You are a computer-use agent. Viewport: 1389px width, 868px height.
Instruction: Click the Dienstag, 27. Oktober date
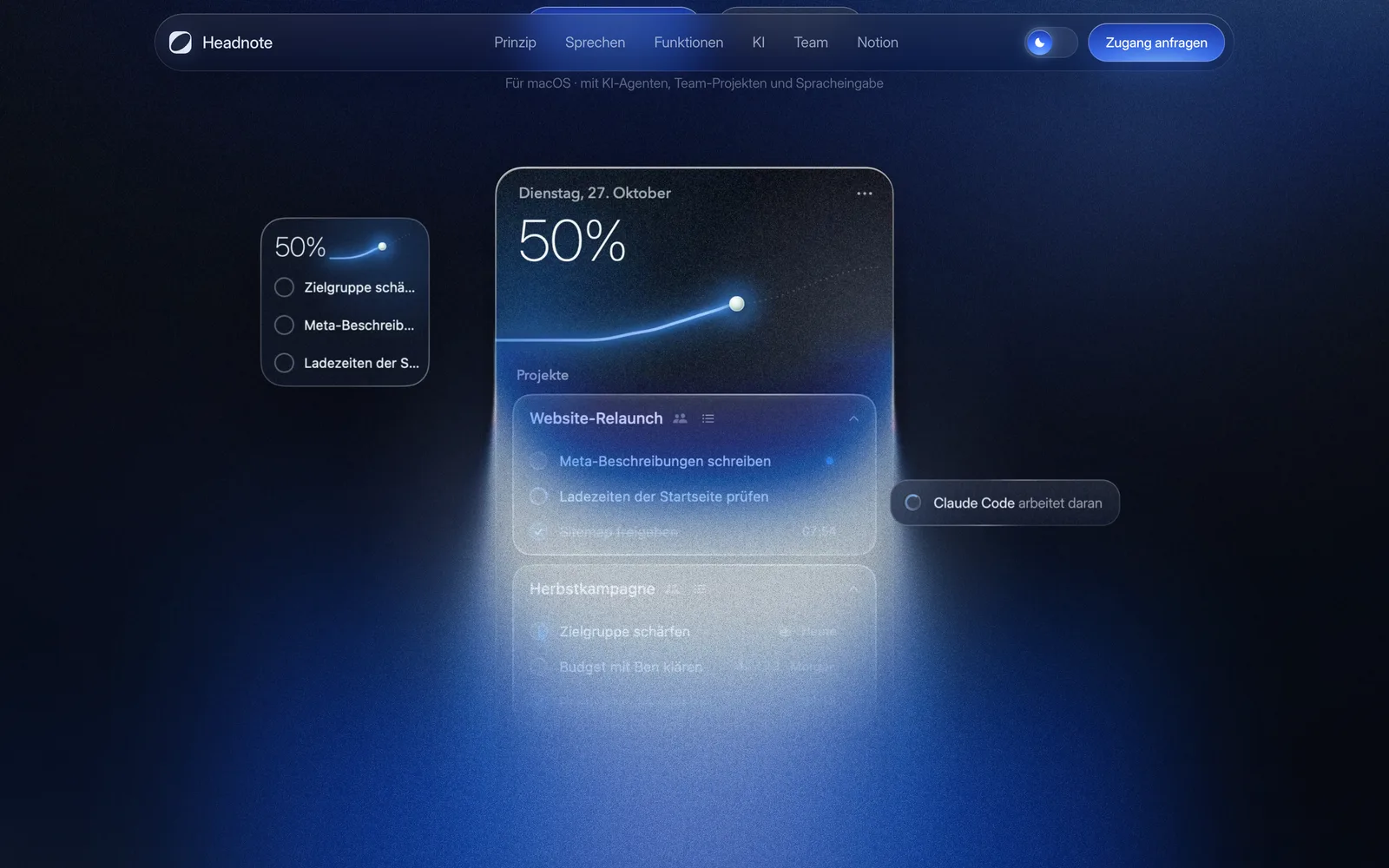click(595, 193)
